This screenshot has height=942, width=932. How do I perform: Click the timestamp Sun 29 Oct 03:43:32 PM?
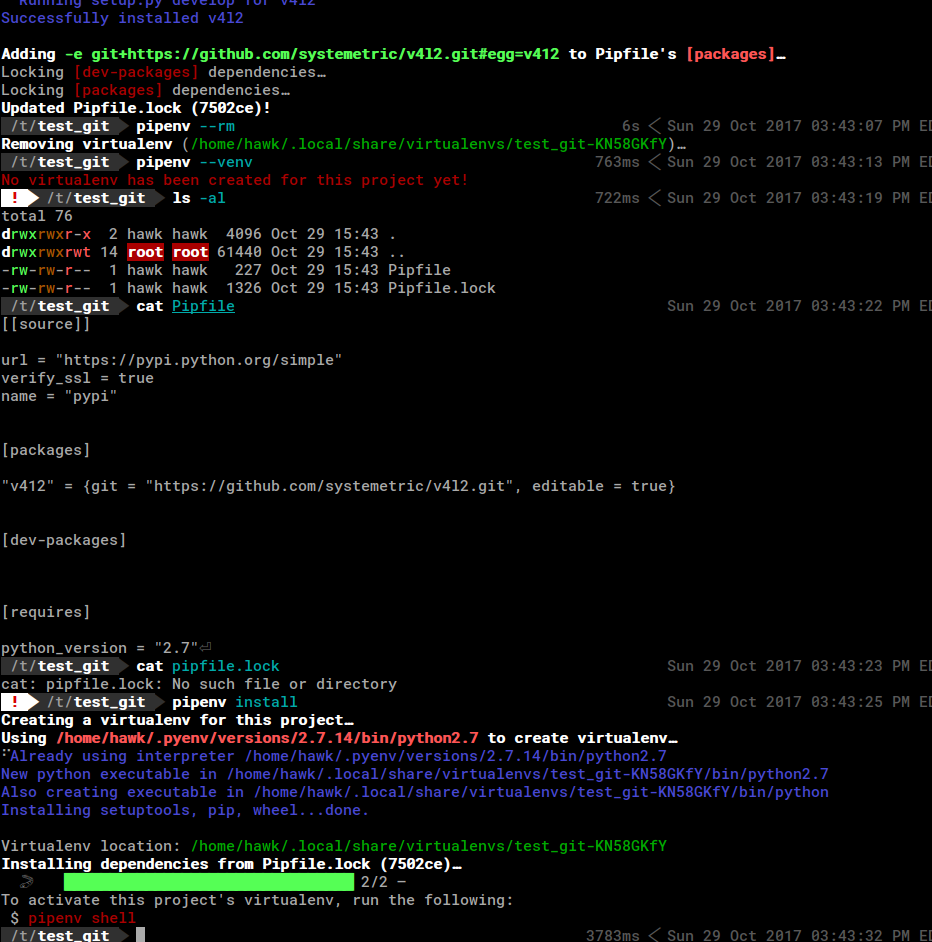[x=790, y=935]
